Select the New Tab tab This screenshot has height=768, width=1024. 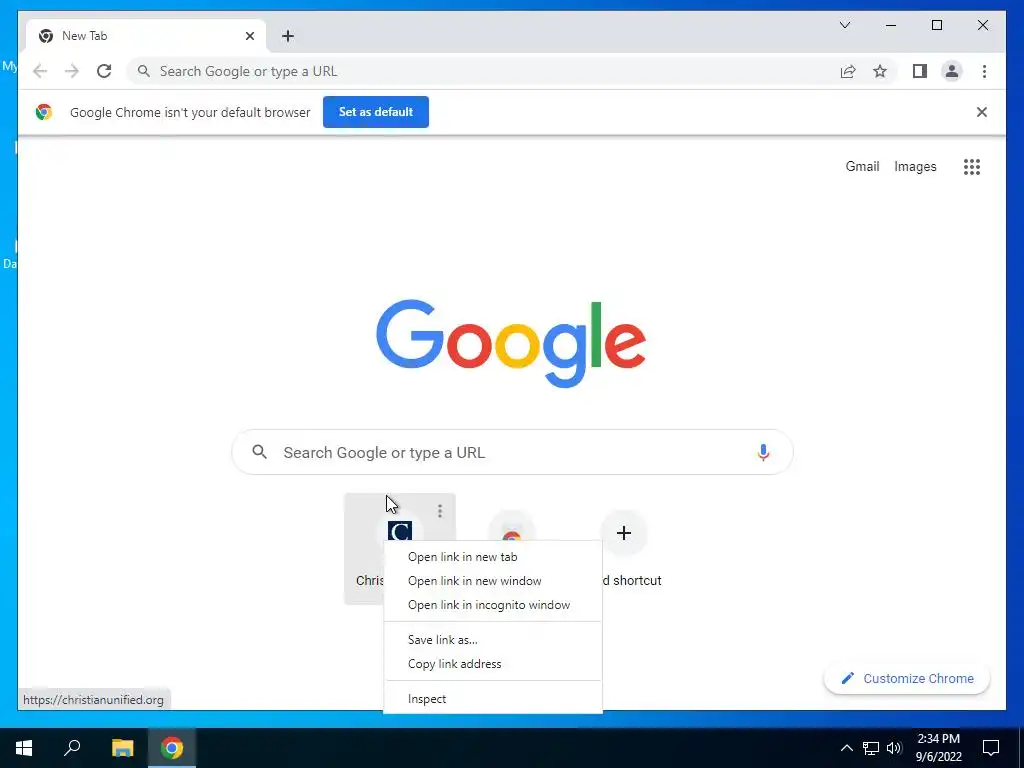[146, 36]
